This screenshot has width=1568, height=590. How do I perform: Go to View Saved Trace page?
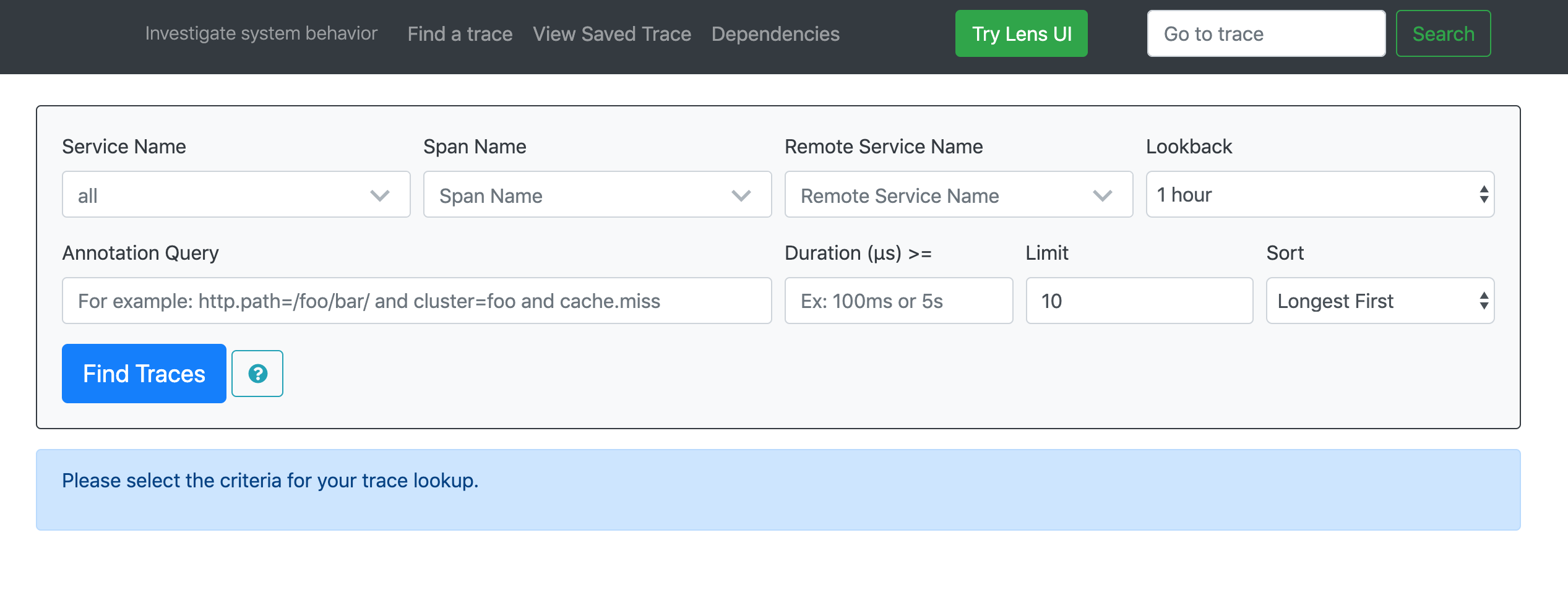click(x=611, y=34)
